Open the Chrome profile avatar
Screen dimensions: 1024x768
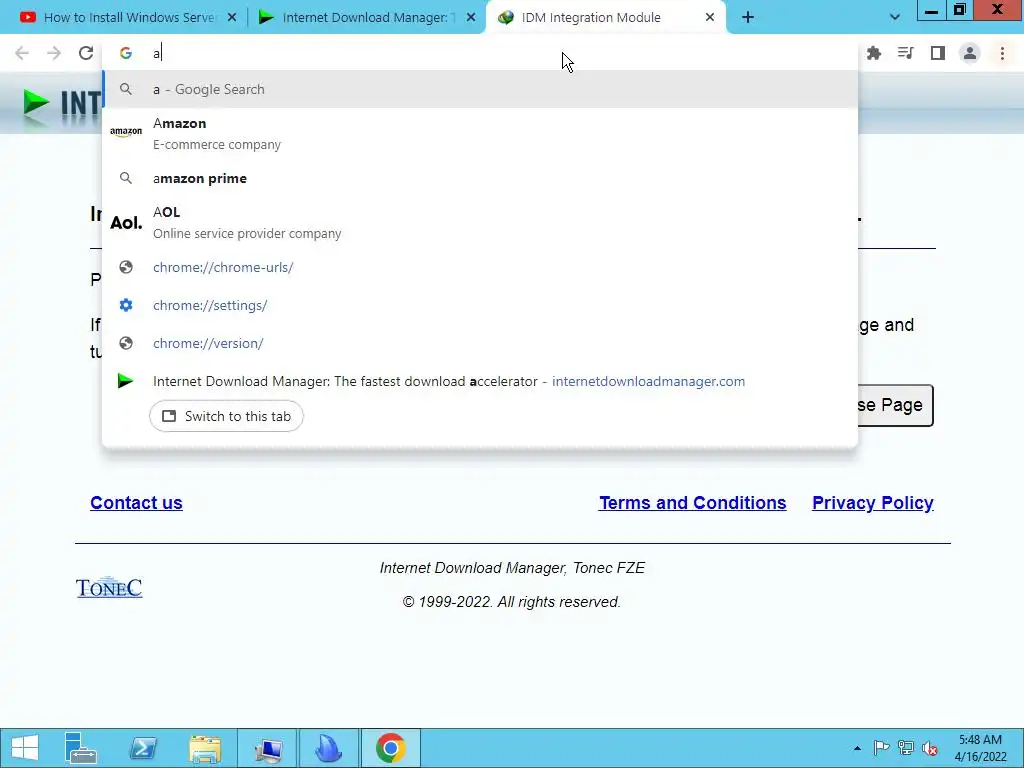pos(970,53)
